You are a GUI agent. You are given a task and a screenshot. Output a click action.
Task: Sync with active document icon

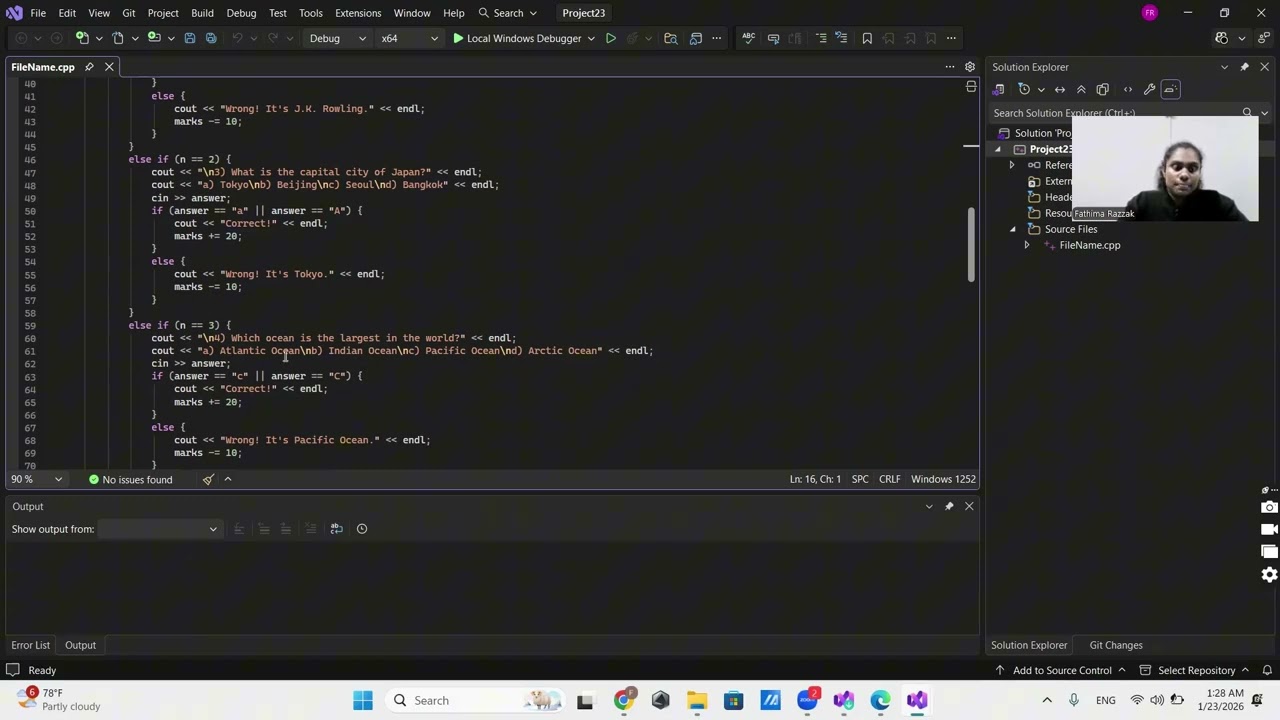pos(1060,89)
